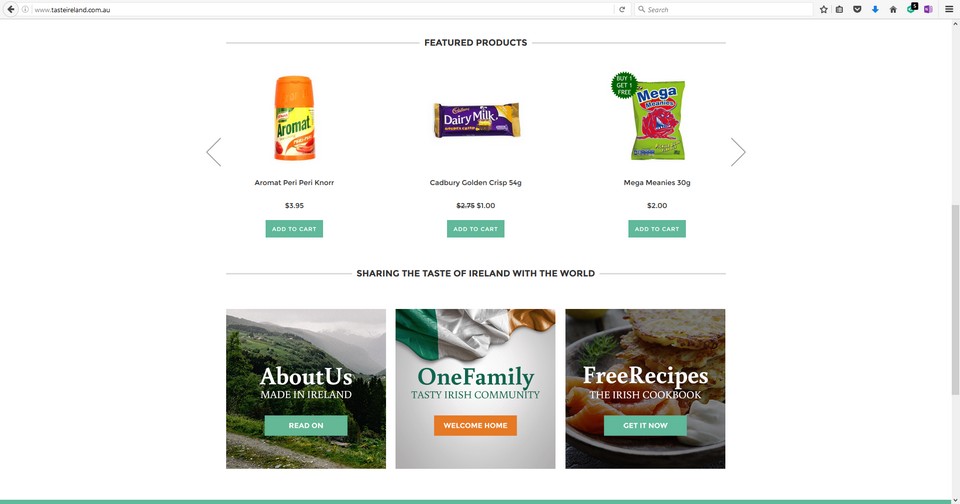Open the downloads arrow icon
The image size is (960, 504).
click(x=875, y=9)
